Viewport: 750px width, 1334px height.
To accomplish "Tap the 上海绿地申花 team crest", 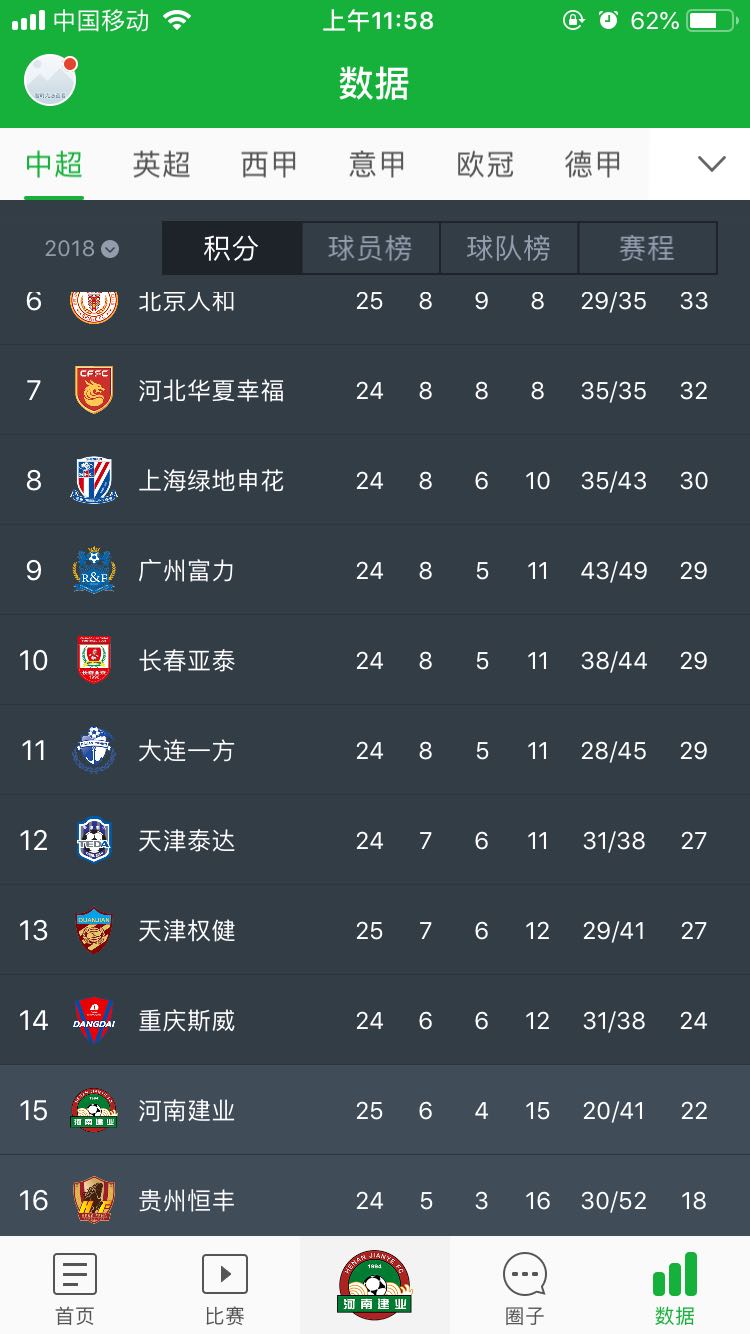I will pyautogui.click(x=94, y=480).
